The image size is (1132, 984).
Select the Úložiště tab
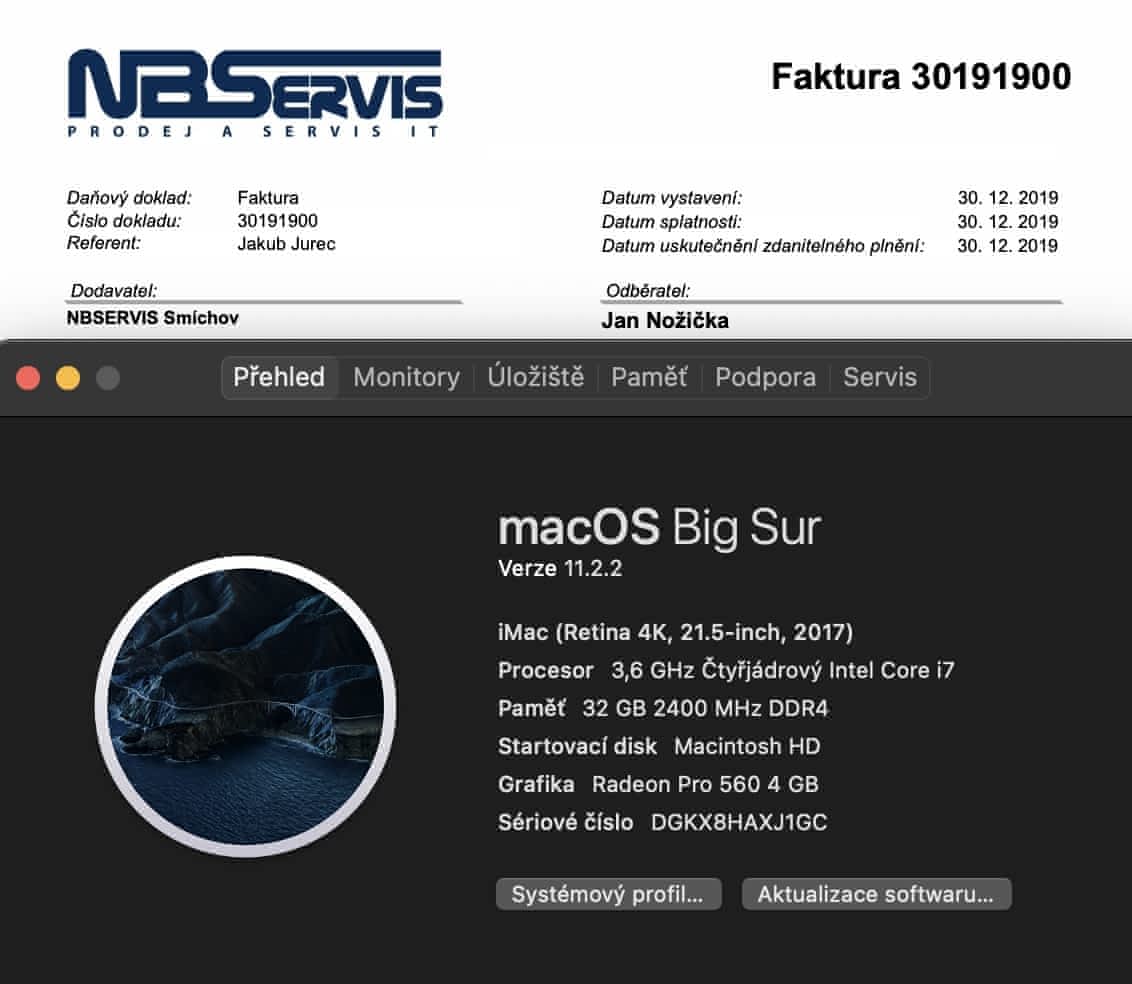point(536,377)
